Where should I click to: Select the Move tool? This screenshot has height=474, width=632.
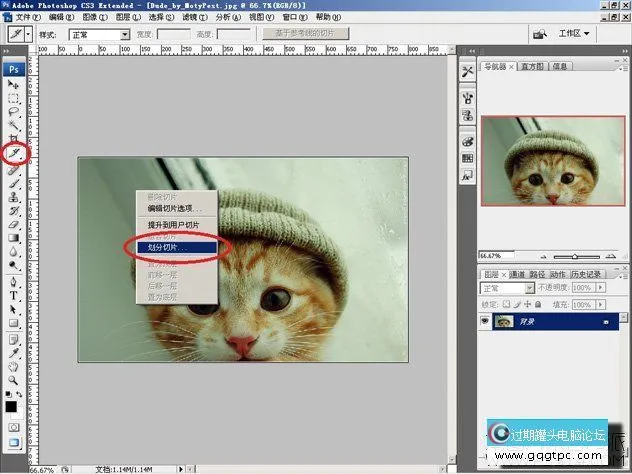(14, 85)
